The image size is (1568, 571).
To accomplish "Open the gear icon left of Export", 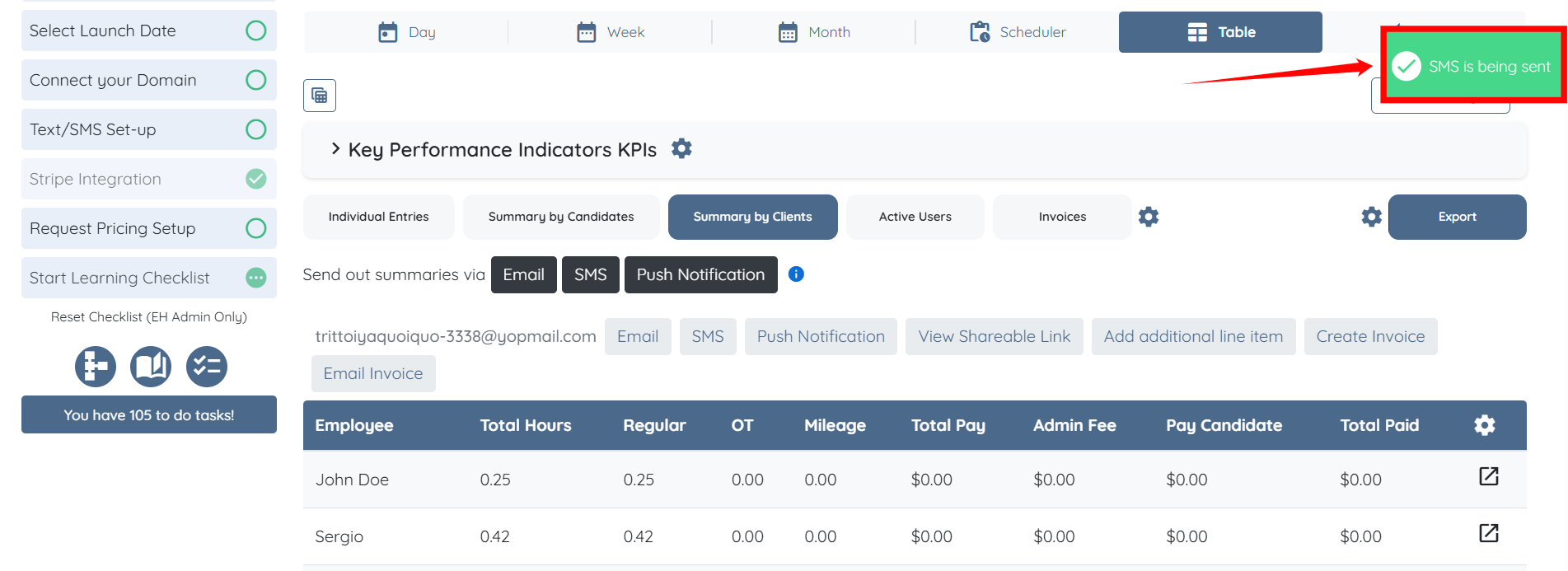I will point(1371,217).
